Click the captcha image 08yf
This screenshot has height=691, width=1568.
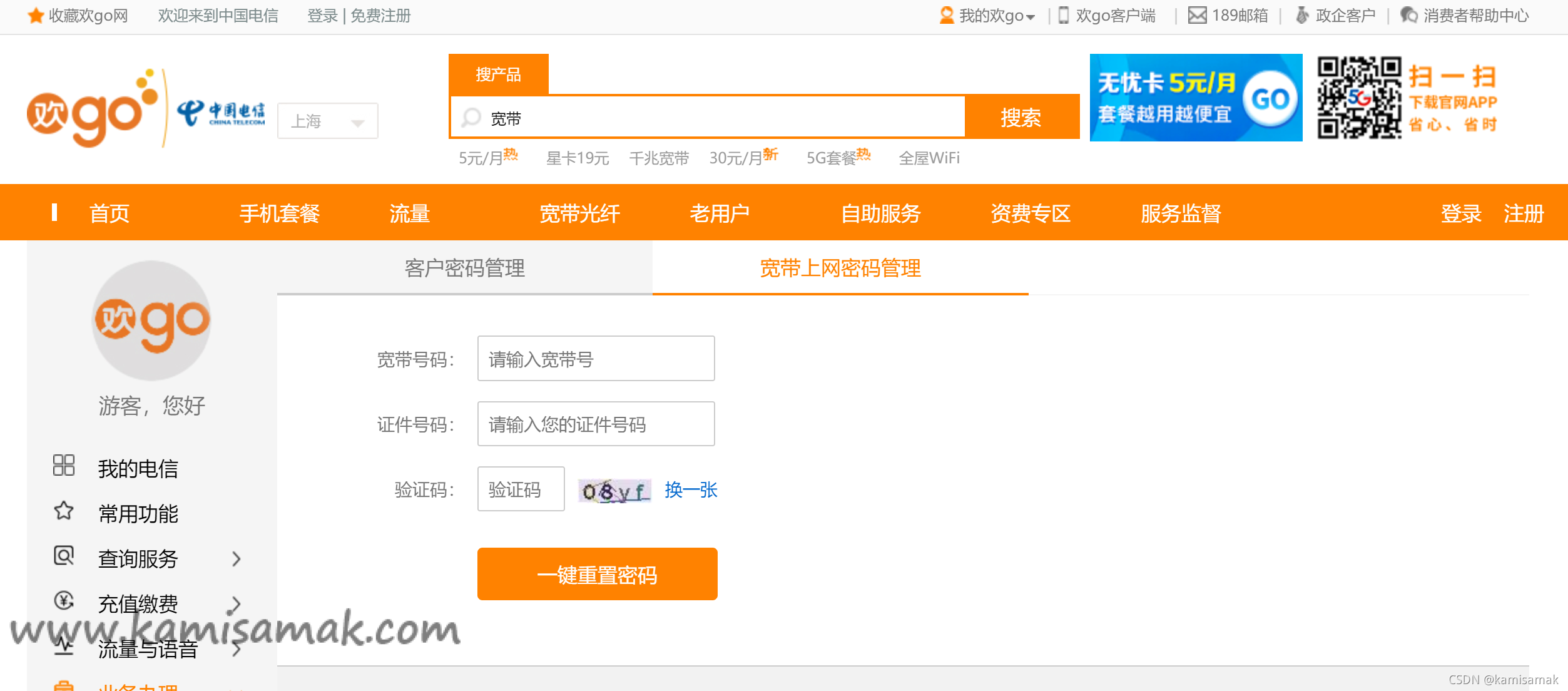pyautogui.click(x=614, y=491)
